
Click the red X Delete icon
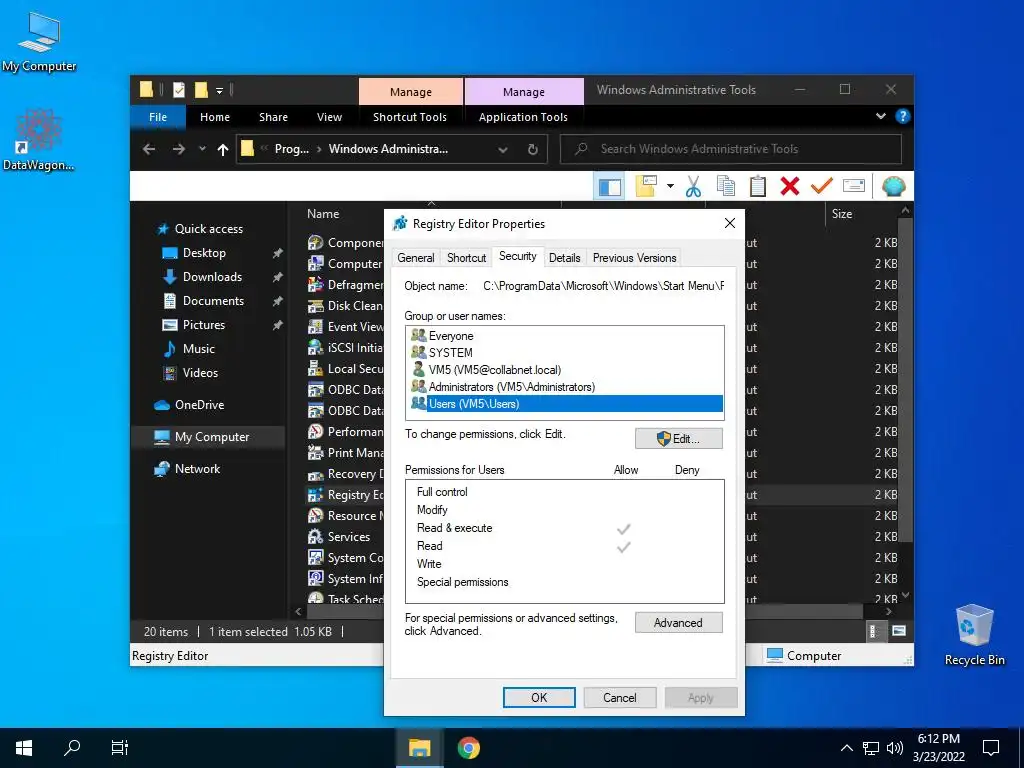tap(790, 187)
